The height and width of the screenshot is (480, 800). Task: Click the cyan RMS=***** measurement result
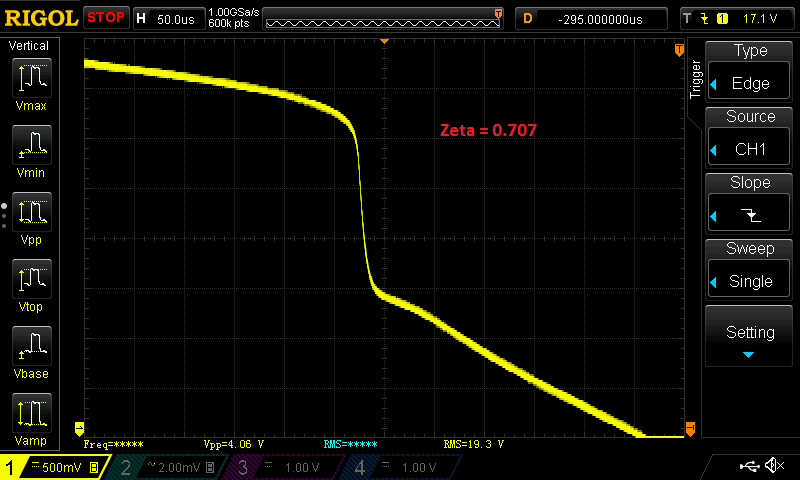point(351,444)
